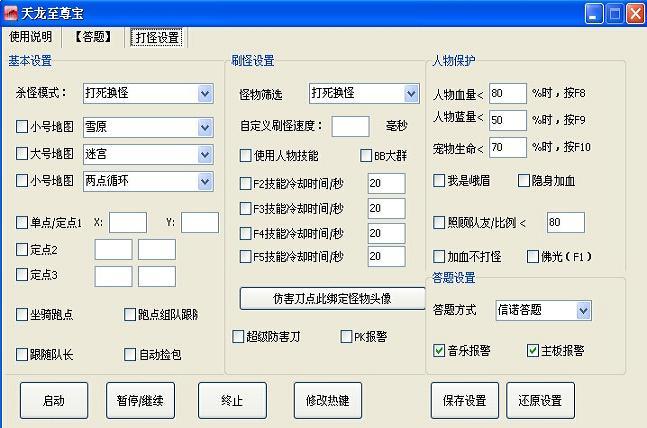
Task: Toggle the 跑点组队跟随 checkbox
Action: pyautogui.click(x=130, y=314)
